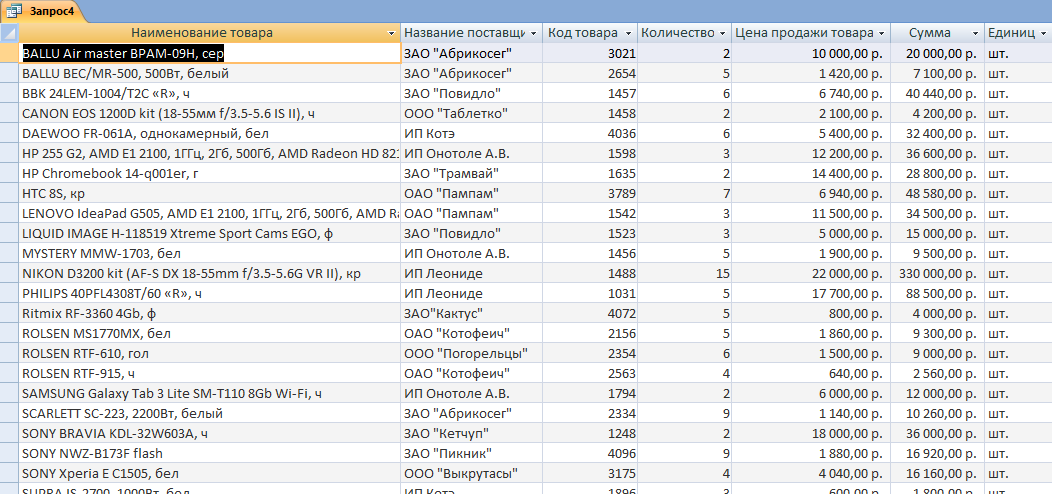Click sum cell 330 000,00 р.

tap(937, 274)
